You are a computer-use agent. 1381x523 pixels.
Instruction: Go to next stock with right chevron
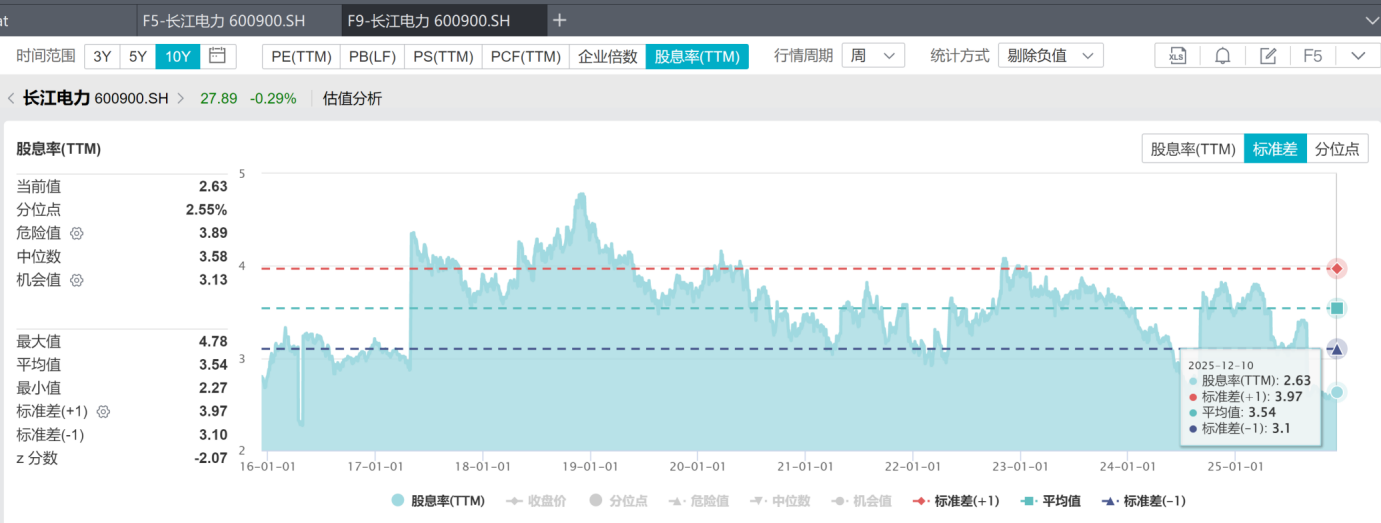click(x=181, y=98)
